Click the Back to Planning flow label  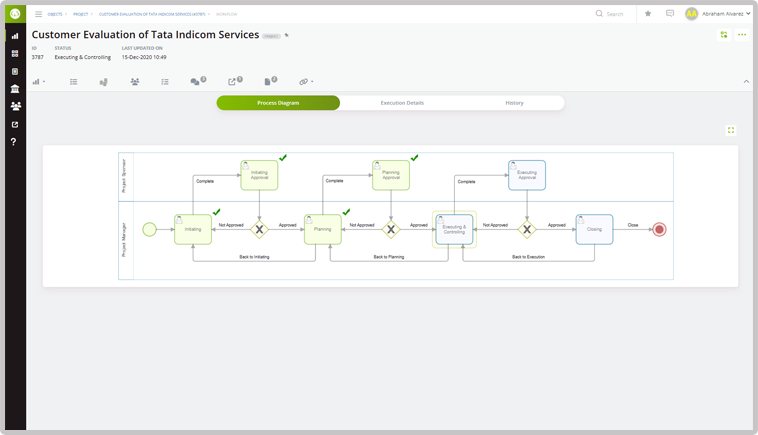(x=389, y=257)
